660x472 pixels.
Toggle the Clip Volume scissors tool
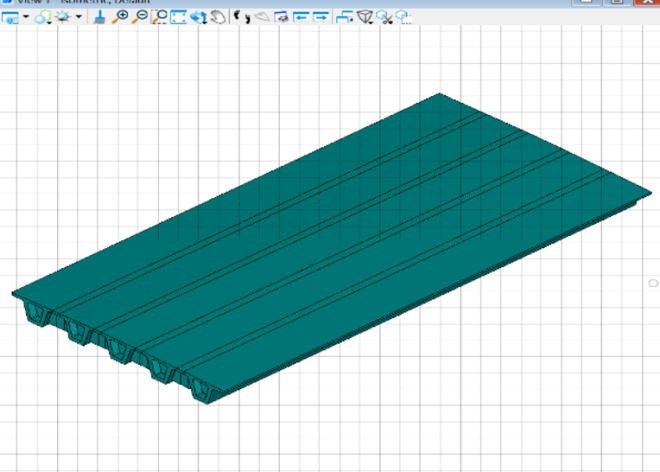[385, 17]
